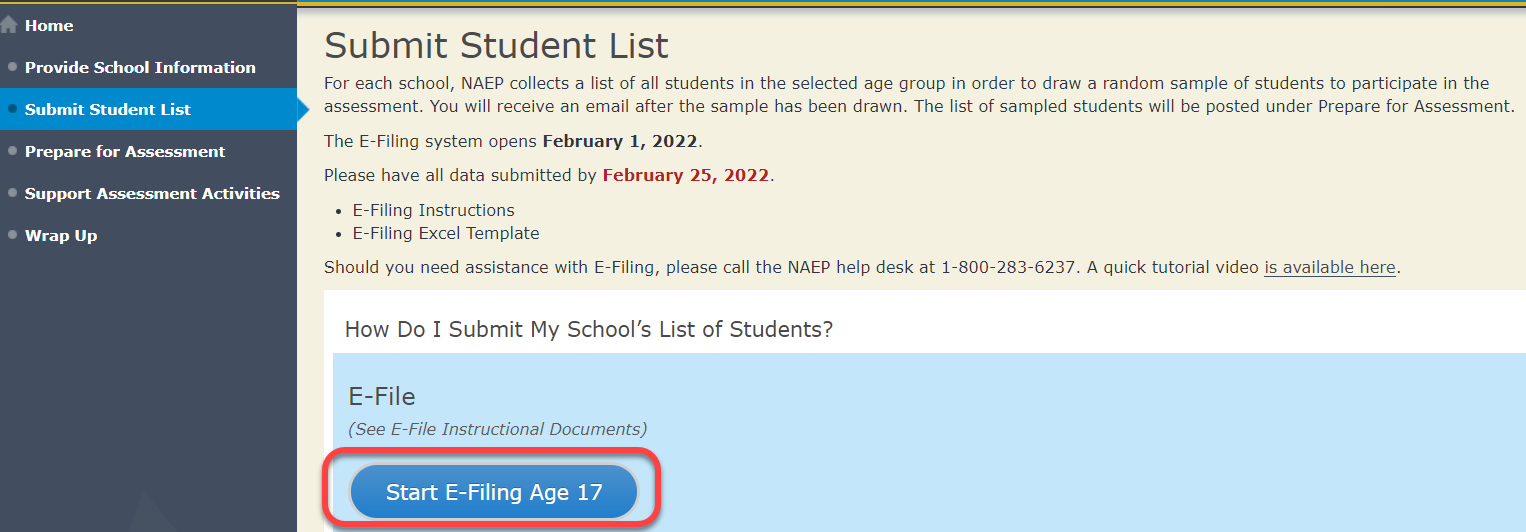Screen dimensions: 1526x532
Task: Open the Wrap Up section
Action: click(x=61, y=236)
